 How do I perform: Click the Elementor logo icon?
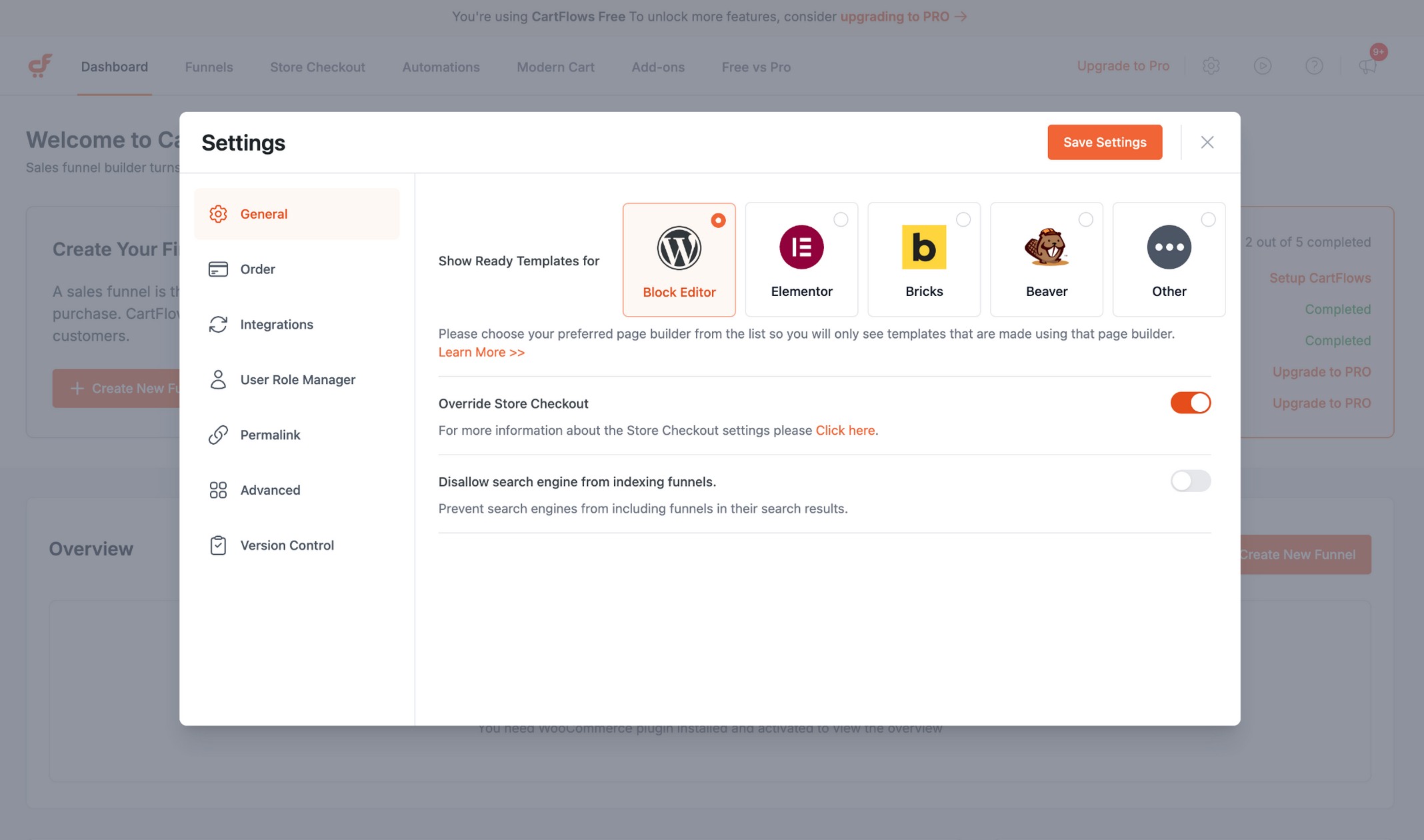(801, 247)
